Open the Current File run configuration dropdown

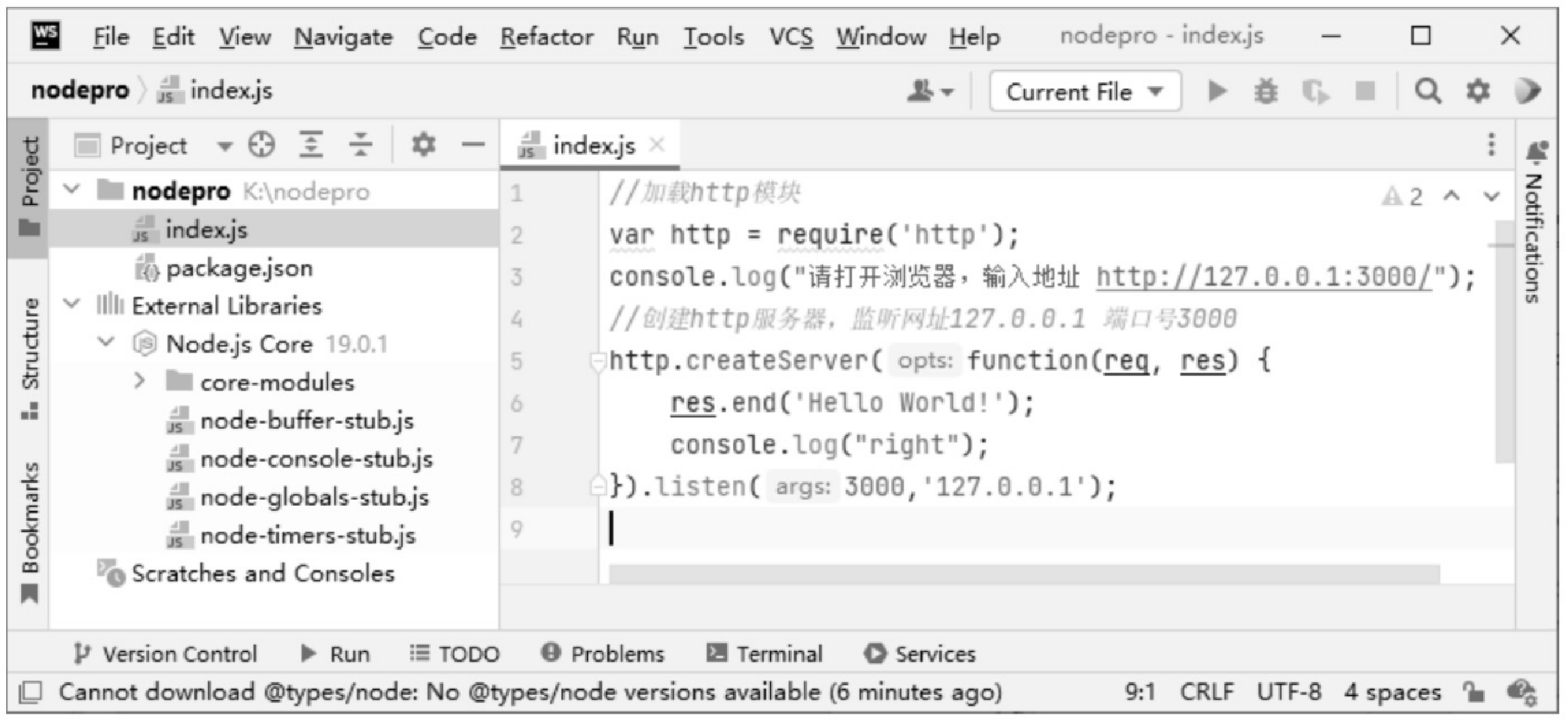point(1085,92)
